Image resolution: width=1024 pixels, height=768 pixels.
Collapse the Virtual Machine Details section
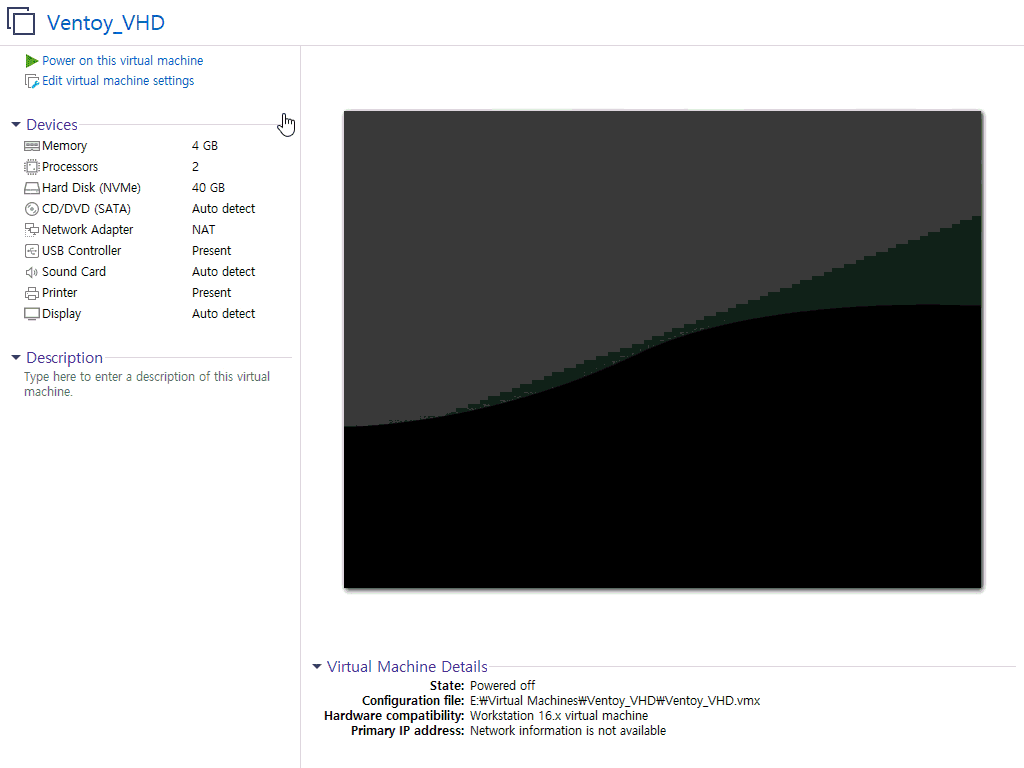click(x=317, y=666)
